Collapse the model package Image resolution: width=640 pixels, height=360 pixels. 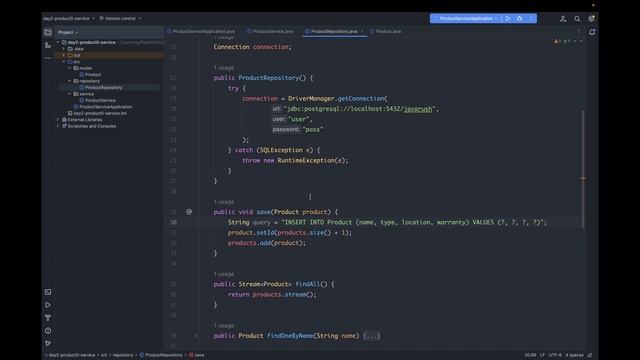click(69, 68)
